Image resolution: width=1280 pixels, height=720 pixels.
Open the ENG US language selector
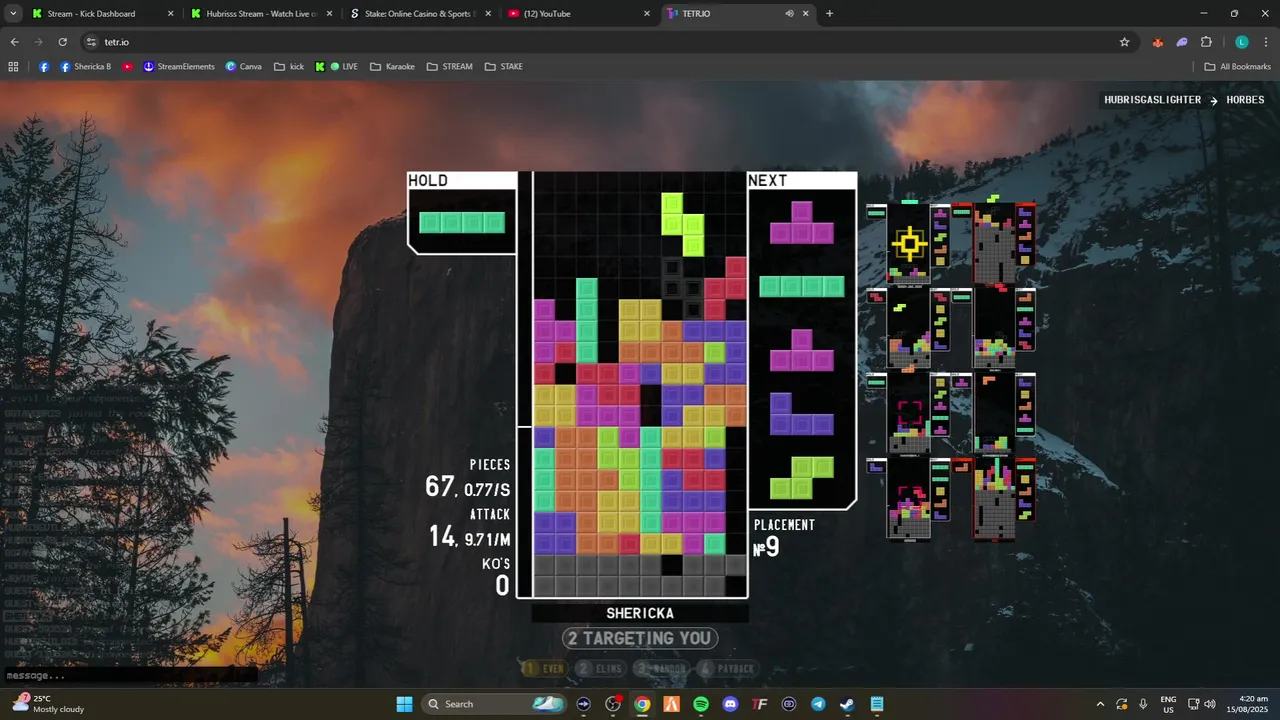(1168, 704)
